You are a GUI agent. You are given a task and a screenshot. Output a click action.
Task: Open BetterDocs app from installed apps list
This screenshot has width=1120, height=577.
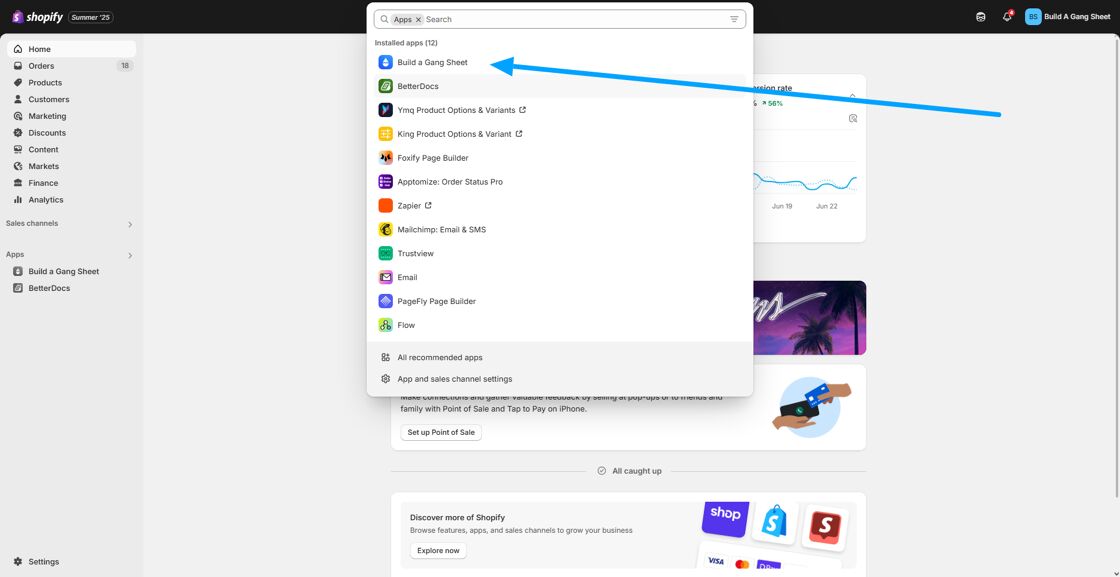[560, 86]
